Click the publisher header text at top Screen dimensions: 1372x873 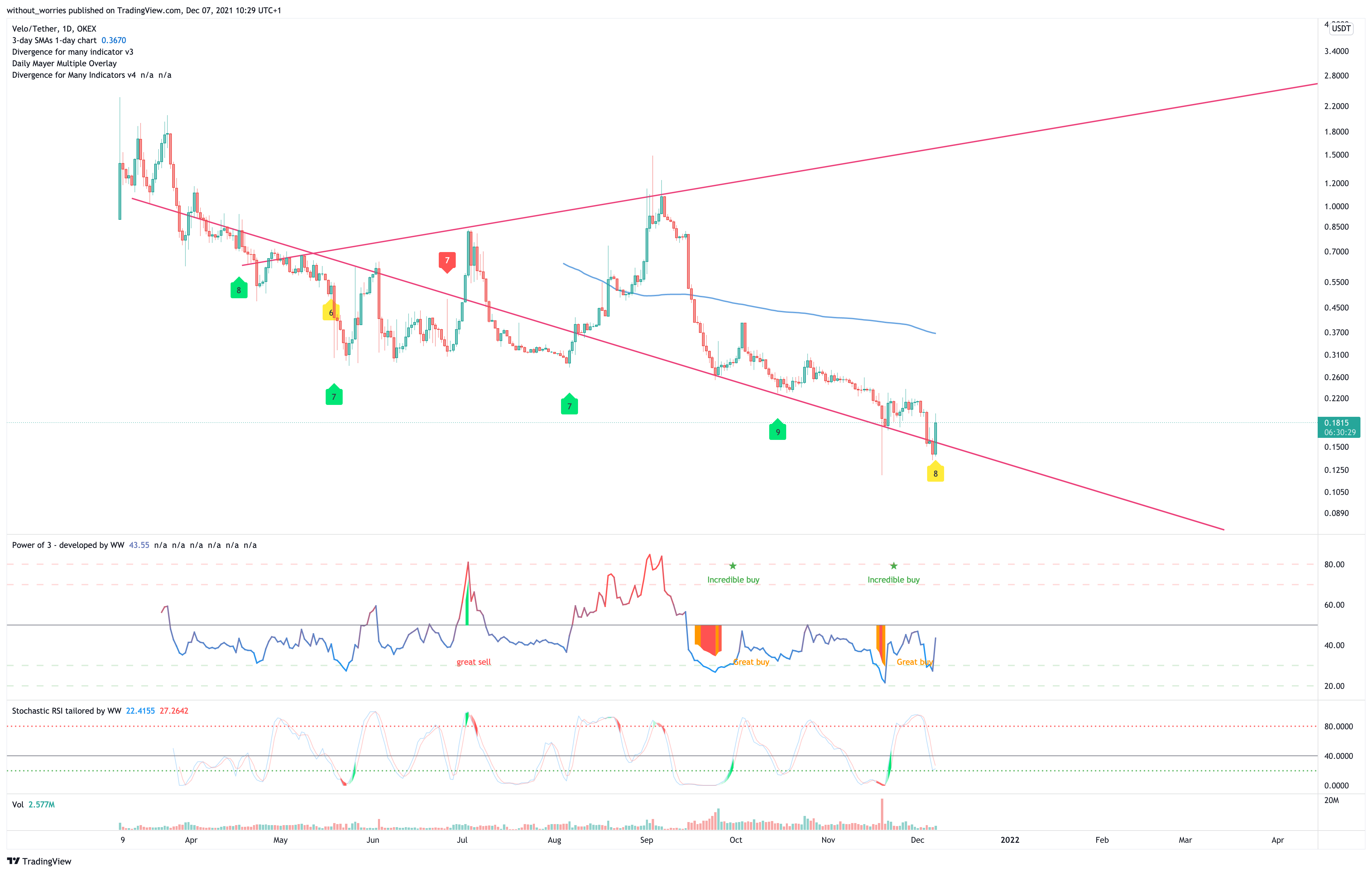pos(144,10)
